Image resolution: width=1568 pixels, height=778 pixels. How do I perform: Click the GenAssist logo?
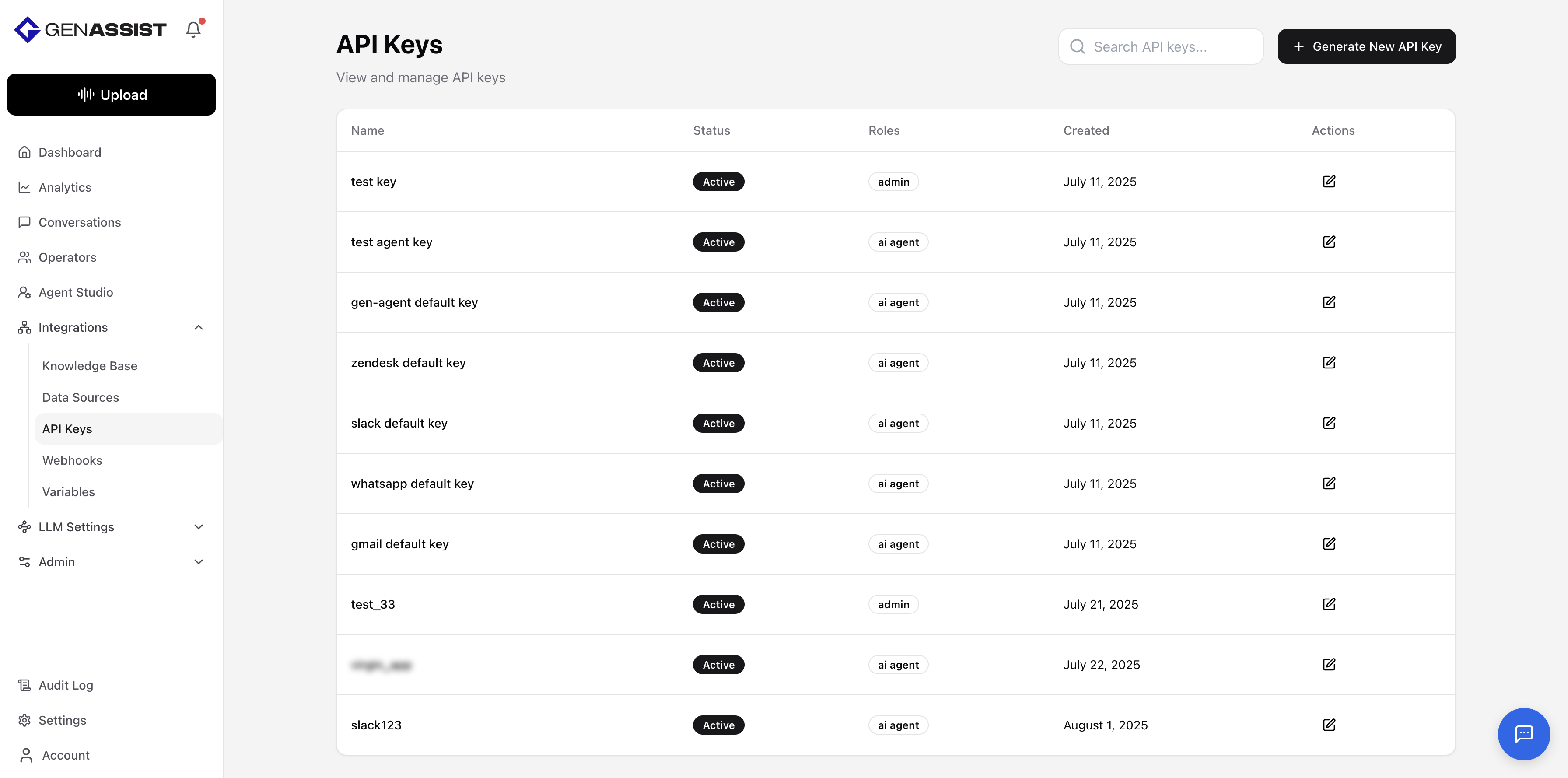[x=90, y=29]
